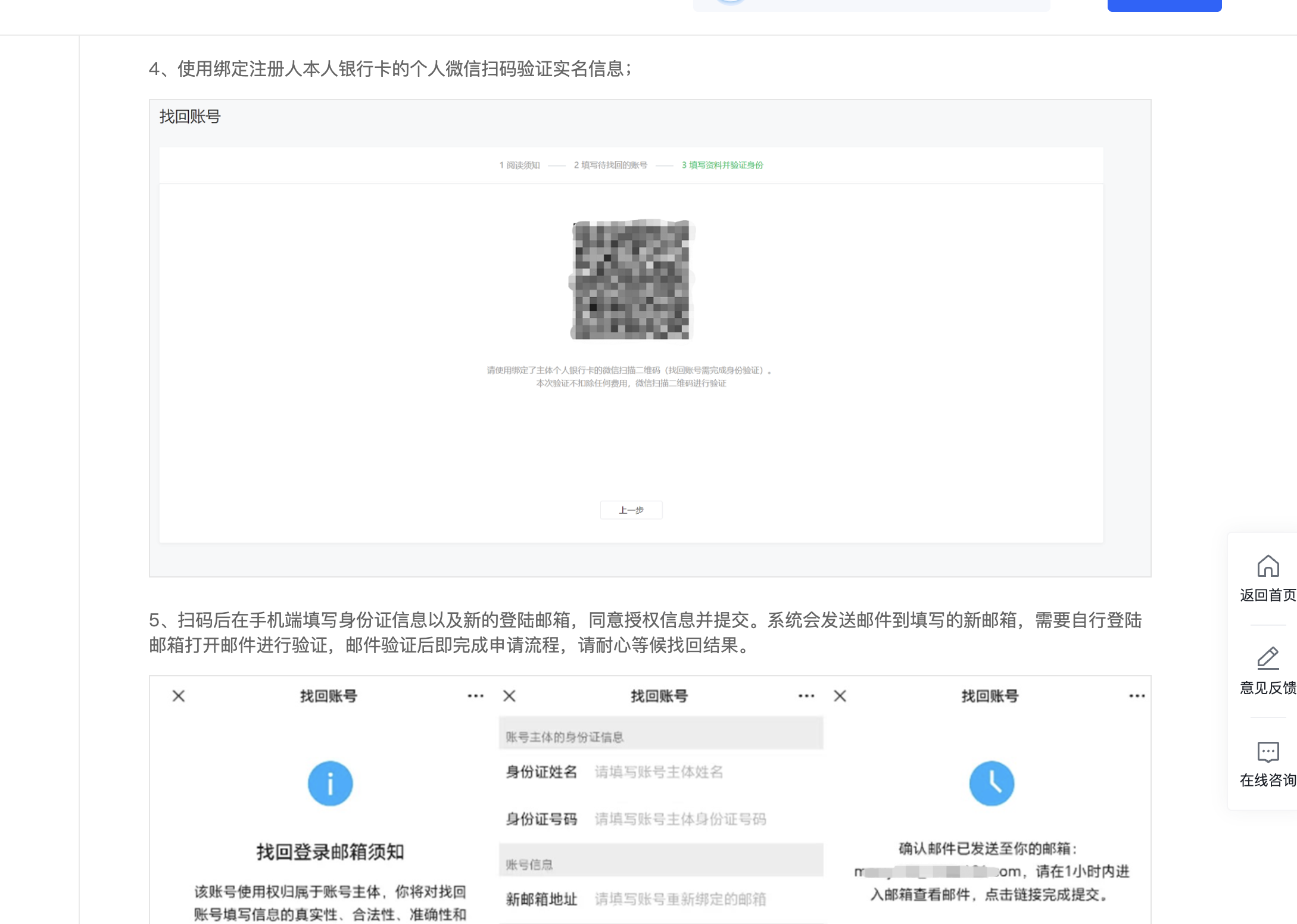
Task: Click X icon on third phone screenshot
Action: 840,696
